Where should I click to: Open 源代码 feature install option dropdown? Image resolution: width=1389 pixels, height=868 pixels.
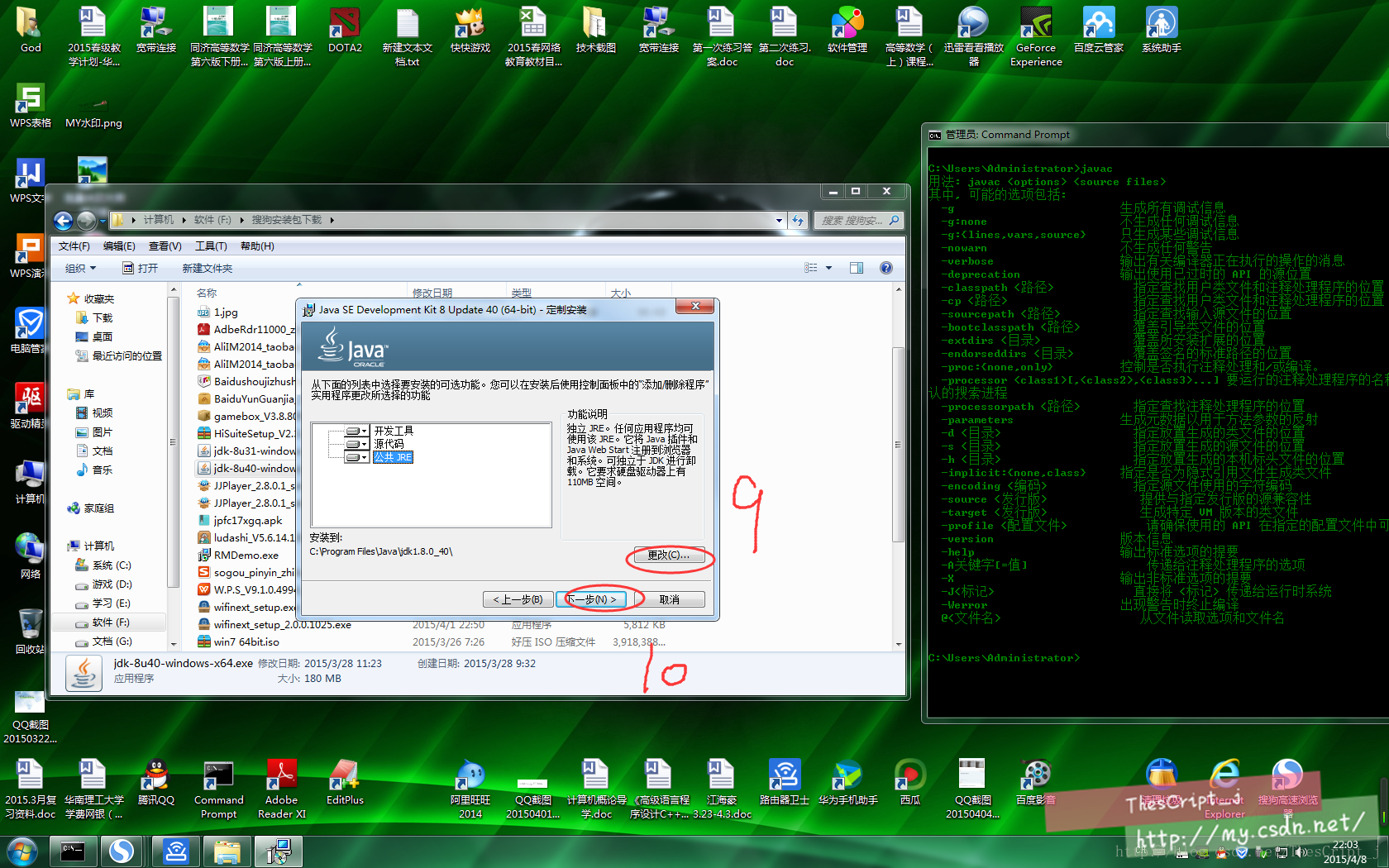356,444
